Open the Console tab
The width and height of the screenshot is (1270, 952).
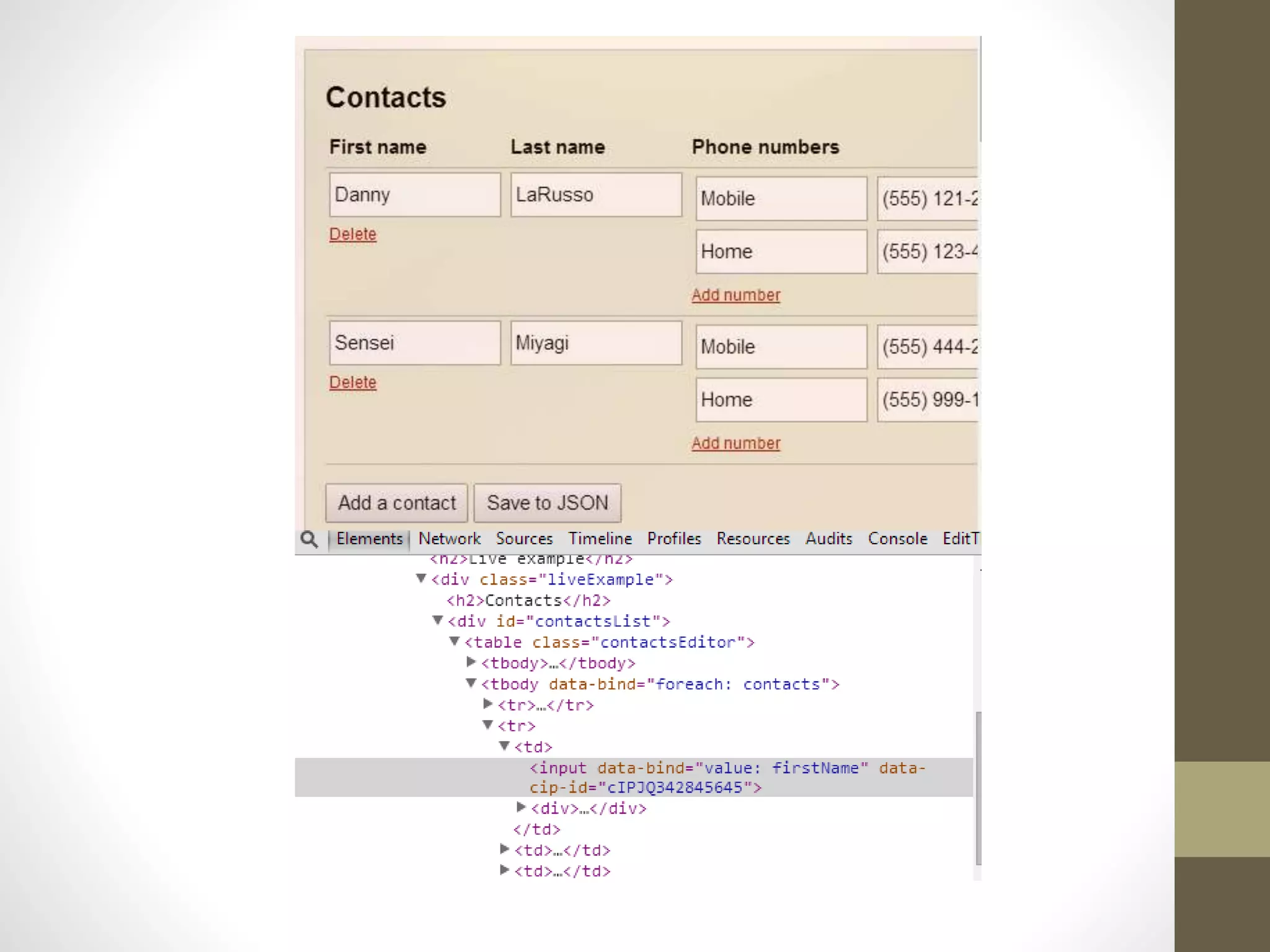897,539
